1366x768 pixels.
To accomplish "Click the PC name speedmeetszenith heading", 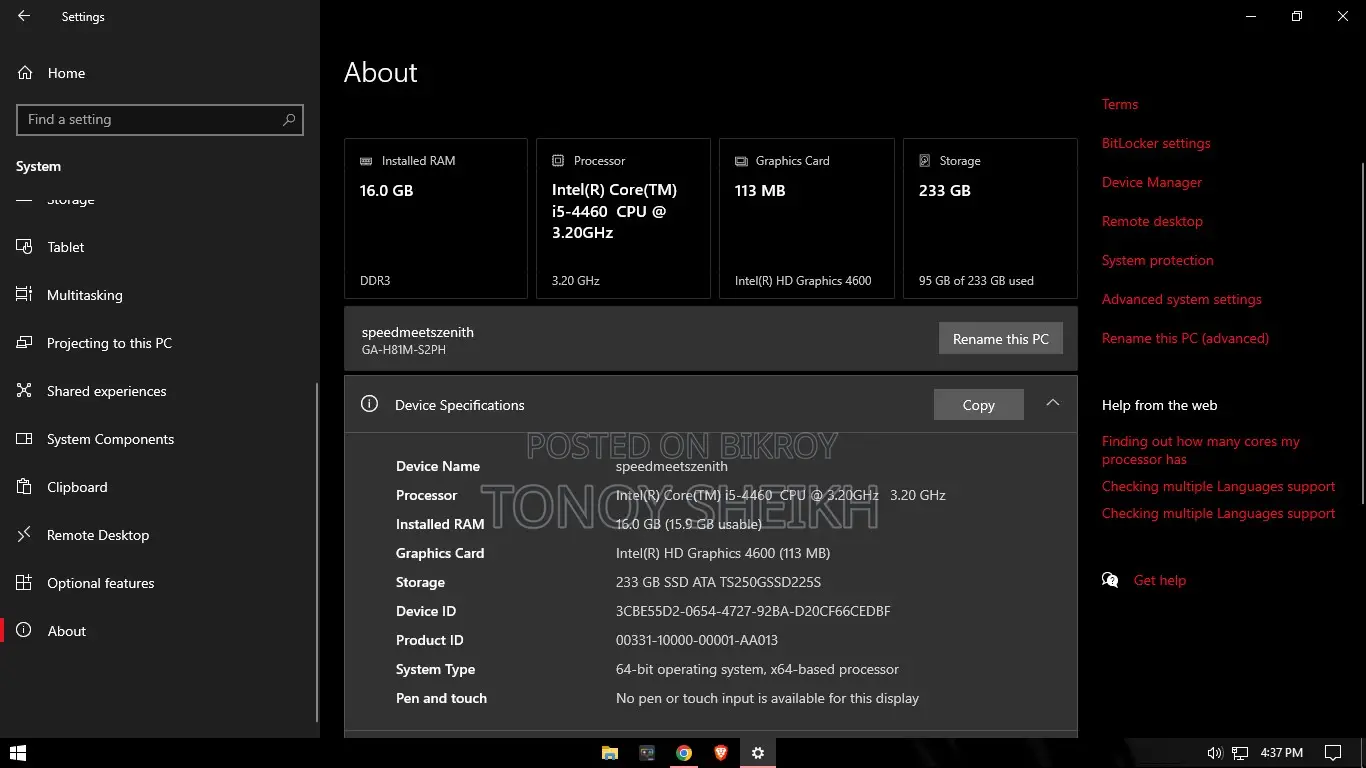I will [418, 332].
